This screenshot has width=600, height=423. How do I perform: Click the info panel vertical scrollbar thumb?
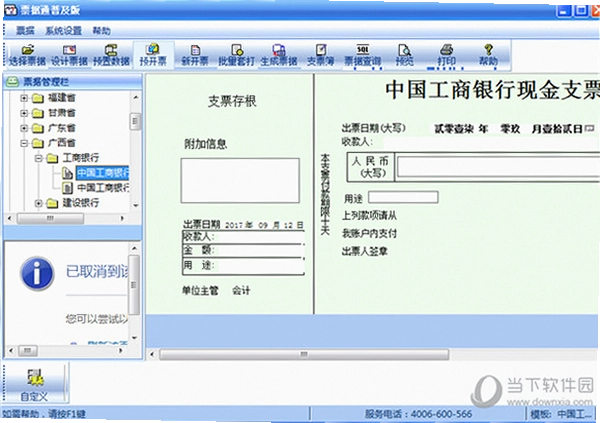pos(134,285)
